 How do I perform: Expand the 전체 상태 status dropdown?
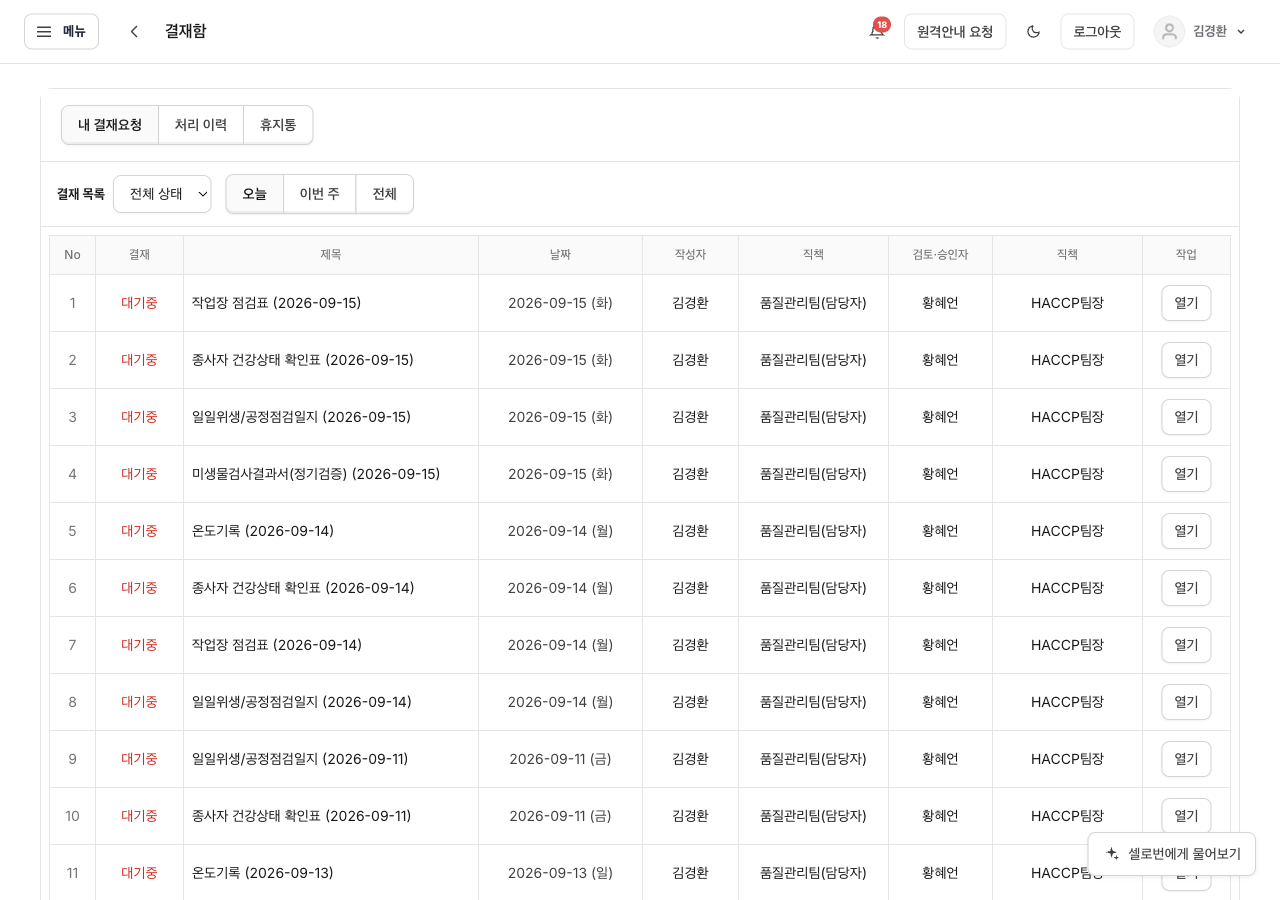point(162,194)
